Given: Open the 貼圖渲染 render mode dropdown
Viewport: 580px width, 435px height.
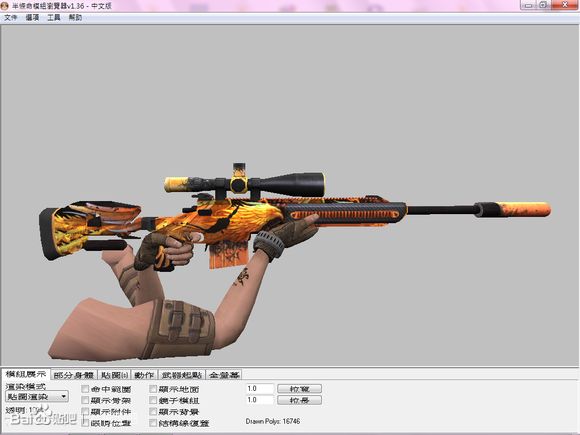Looking at the screenshot, I should [37, 397].
